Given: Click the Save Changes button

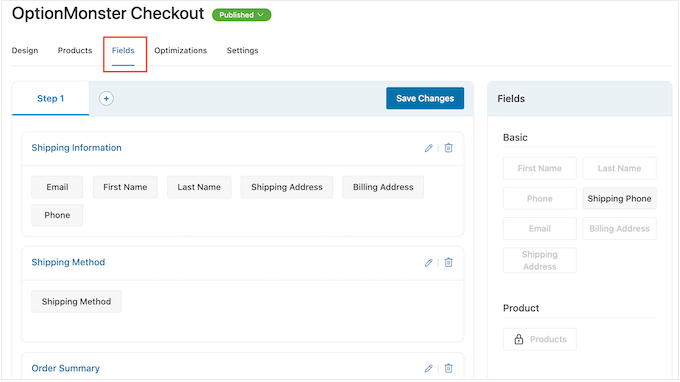Looking at the screenshot, I should coord(425,98).
